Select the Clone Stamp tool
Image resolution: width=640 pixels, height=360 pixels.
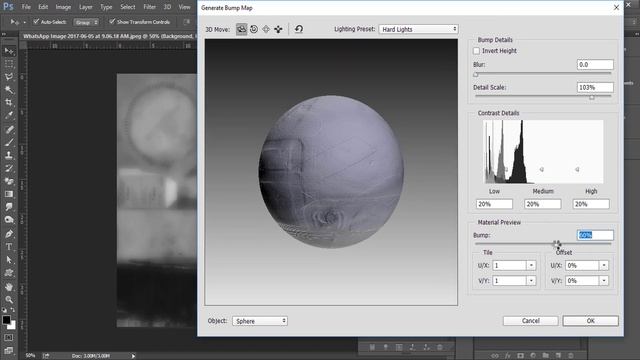[x=9, y=156]
